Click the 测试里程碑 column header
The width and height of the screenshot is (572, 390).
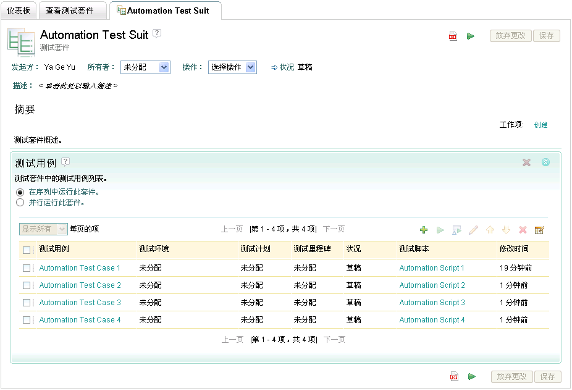312,249
